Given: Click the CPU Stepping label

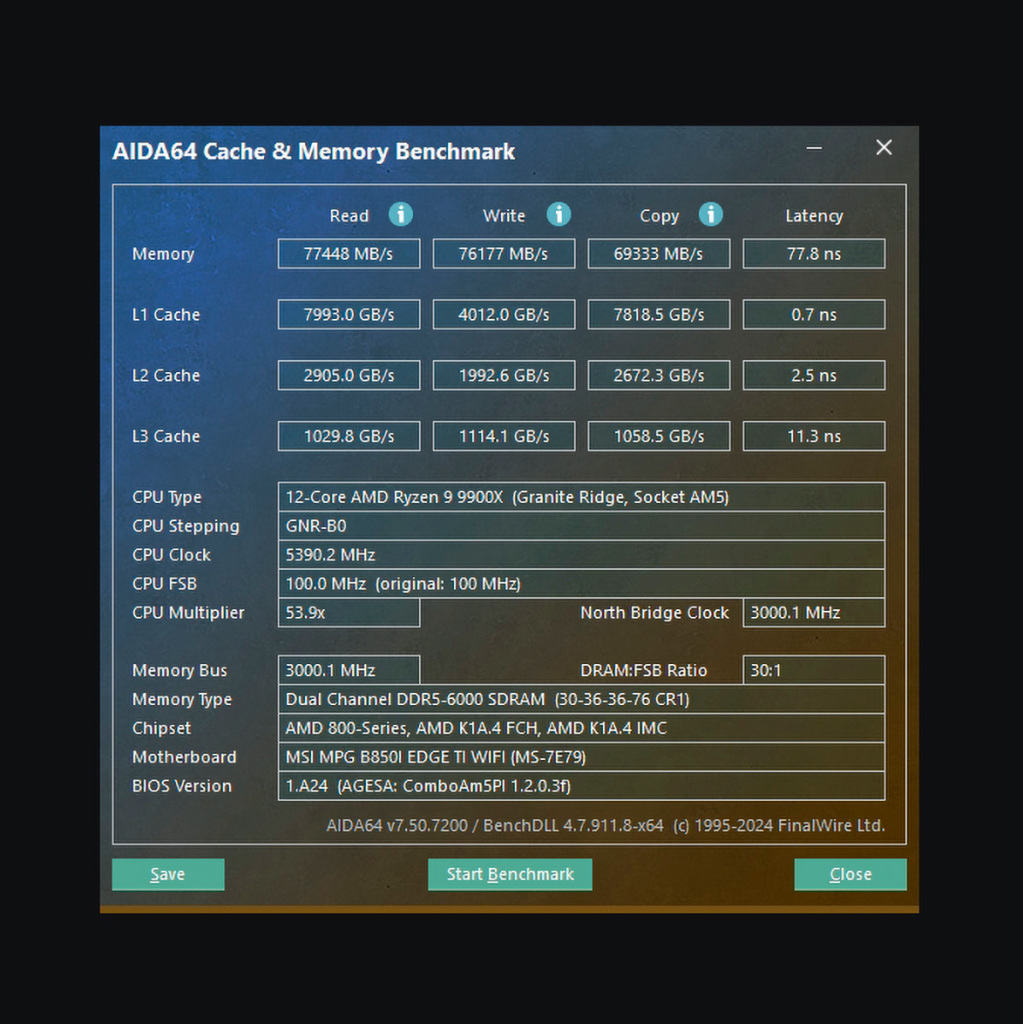Looking at the screenshot, I should 186,526.
